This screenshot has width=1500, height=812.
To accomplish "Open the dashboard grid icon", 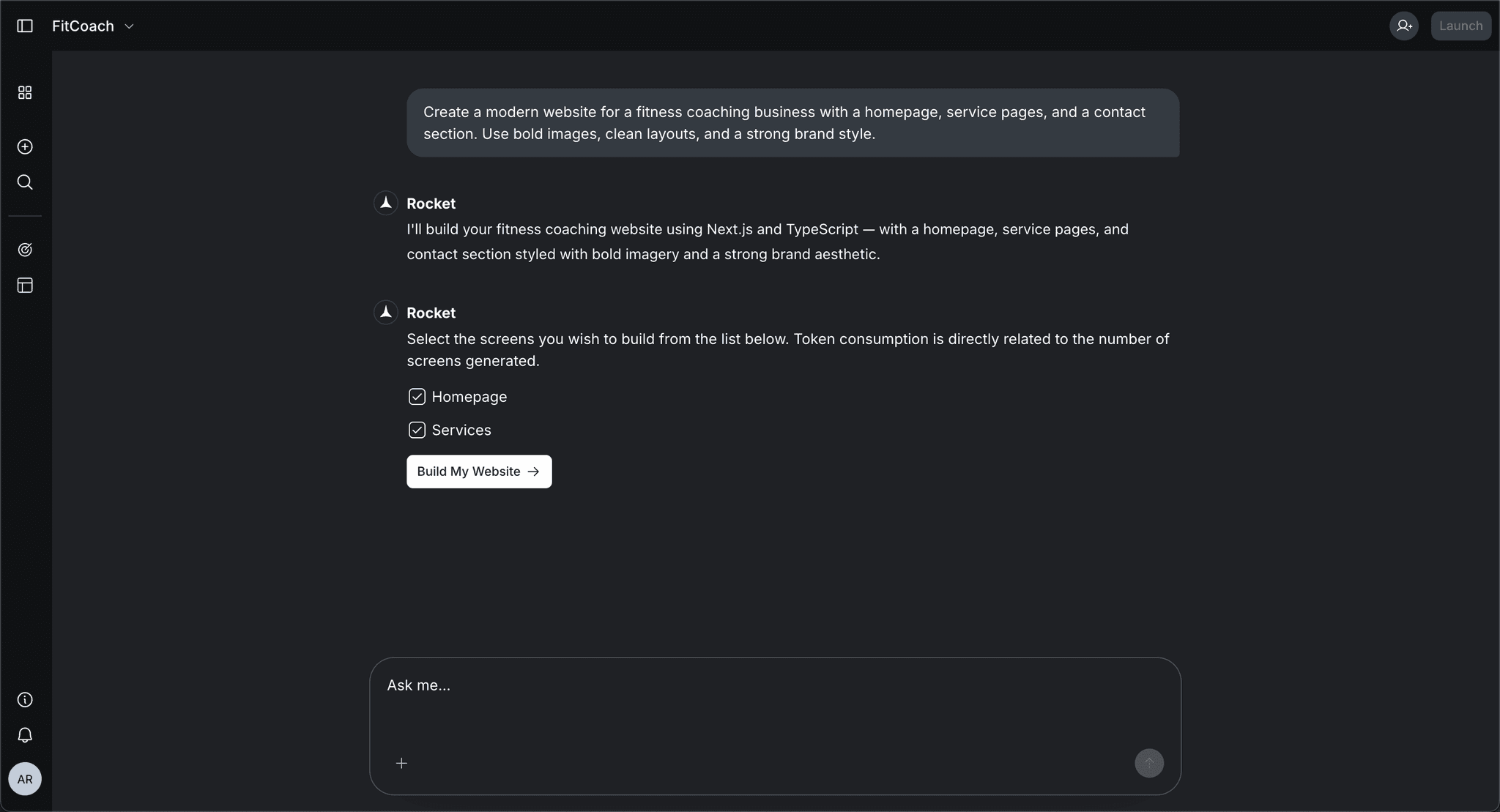I will click(x=25, y=92).
